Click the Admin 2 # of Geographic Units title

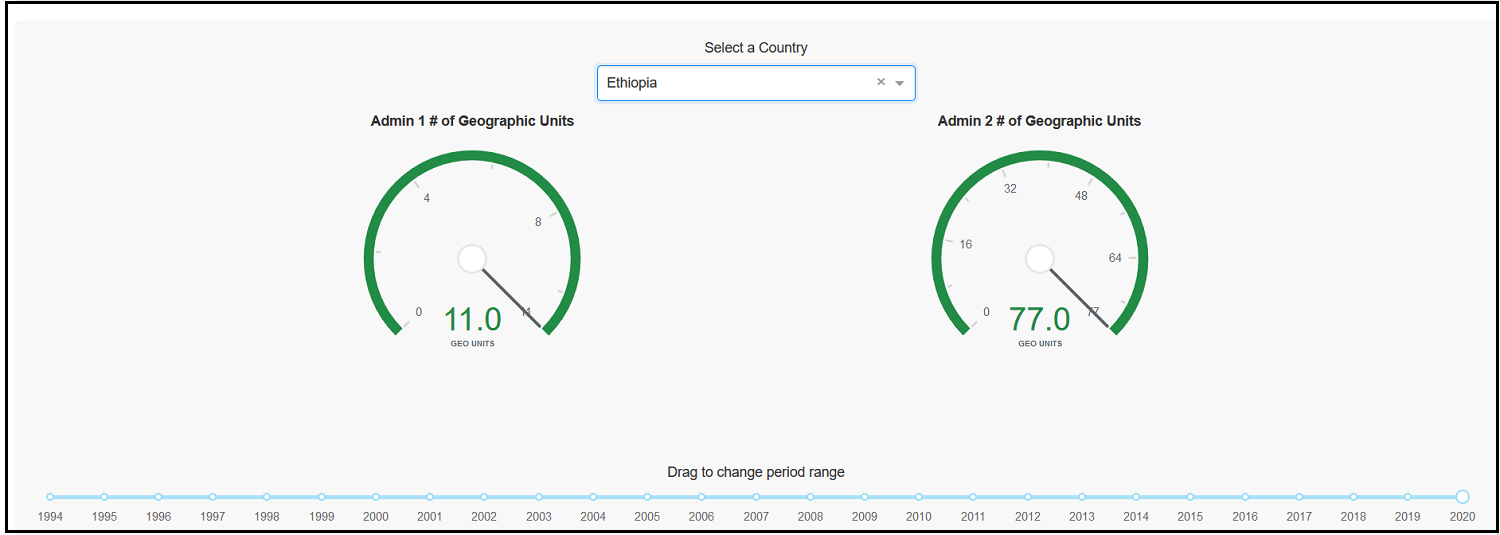1039,121
